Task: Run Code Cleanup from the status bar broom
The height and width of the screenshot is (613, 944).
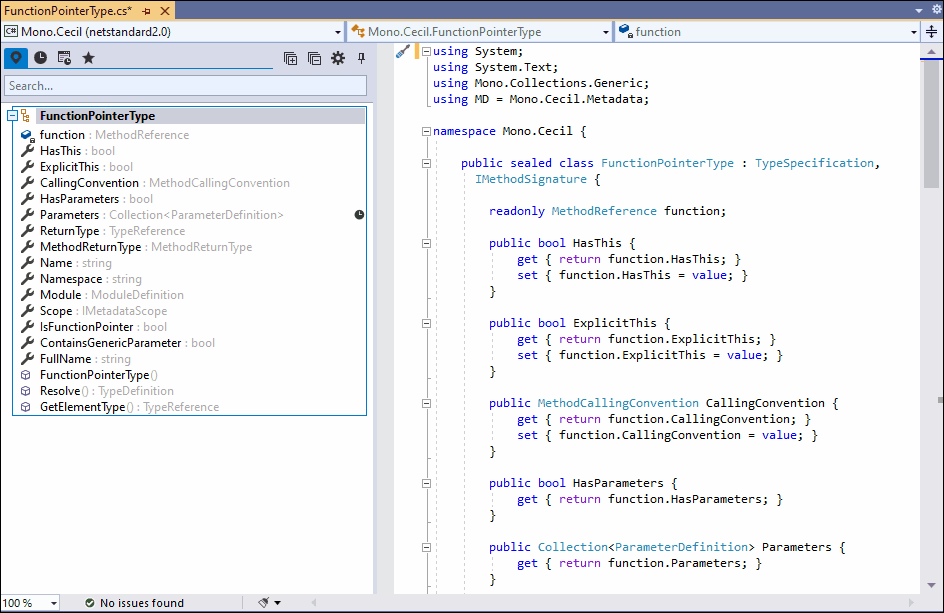Action: point(262,602)
